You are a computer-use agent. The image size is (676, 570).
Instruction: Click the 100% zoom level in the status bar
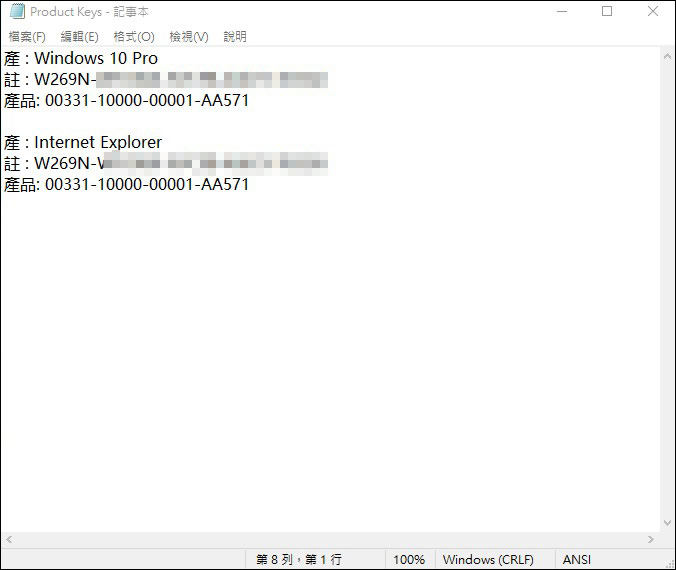click(x=408, y=560)
